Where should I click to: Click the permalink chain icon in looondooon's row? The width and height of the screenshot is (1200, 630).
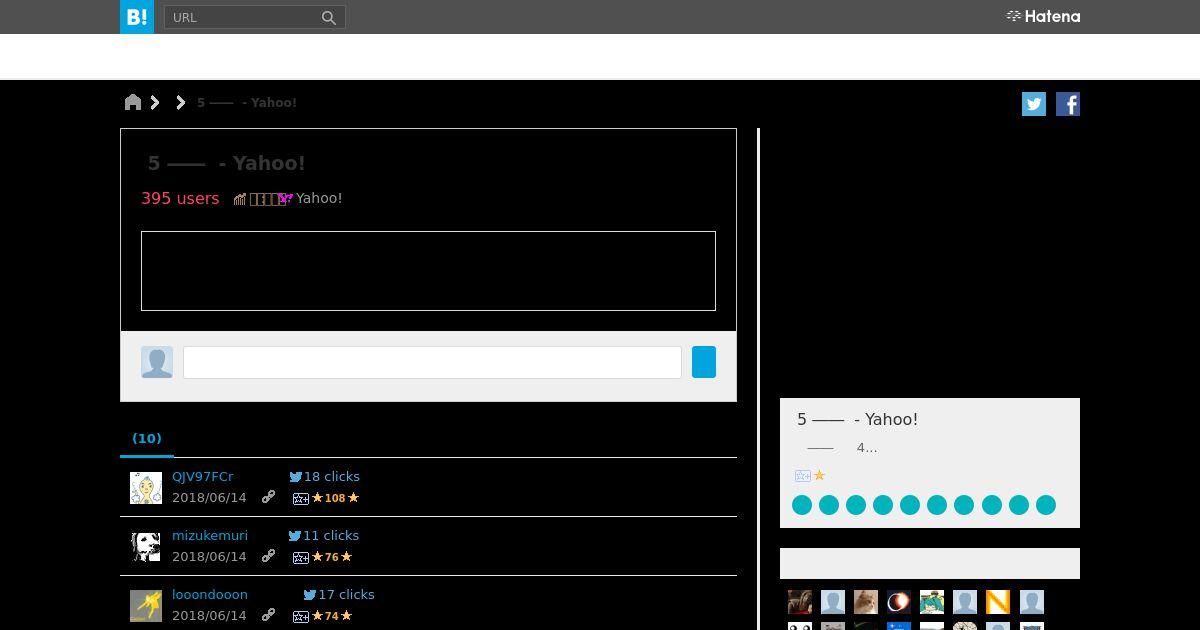268,615
